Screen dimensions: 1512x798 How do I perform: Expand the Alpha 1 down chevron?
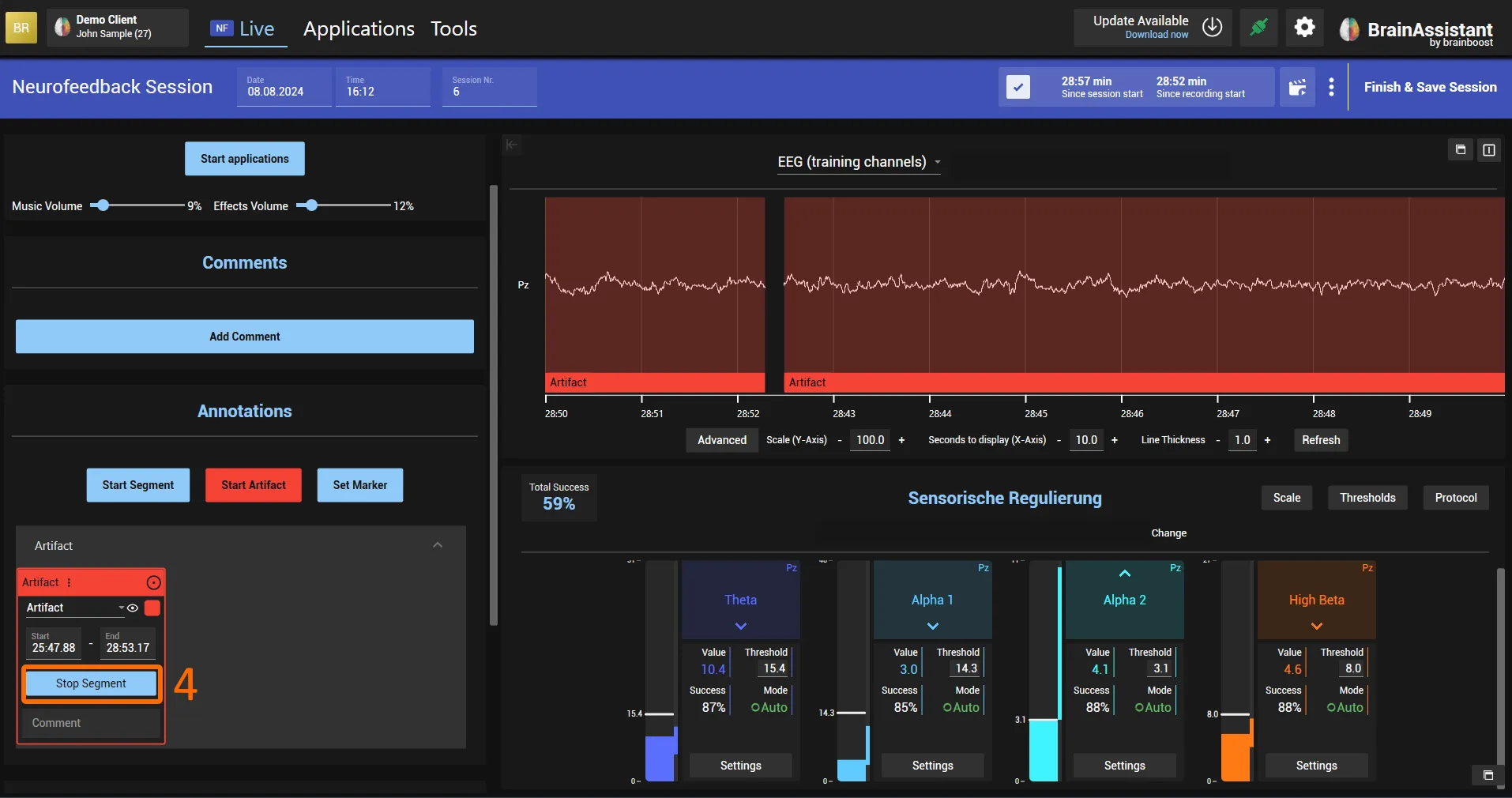[x=933, y=626]
